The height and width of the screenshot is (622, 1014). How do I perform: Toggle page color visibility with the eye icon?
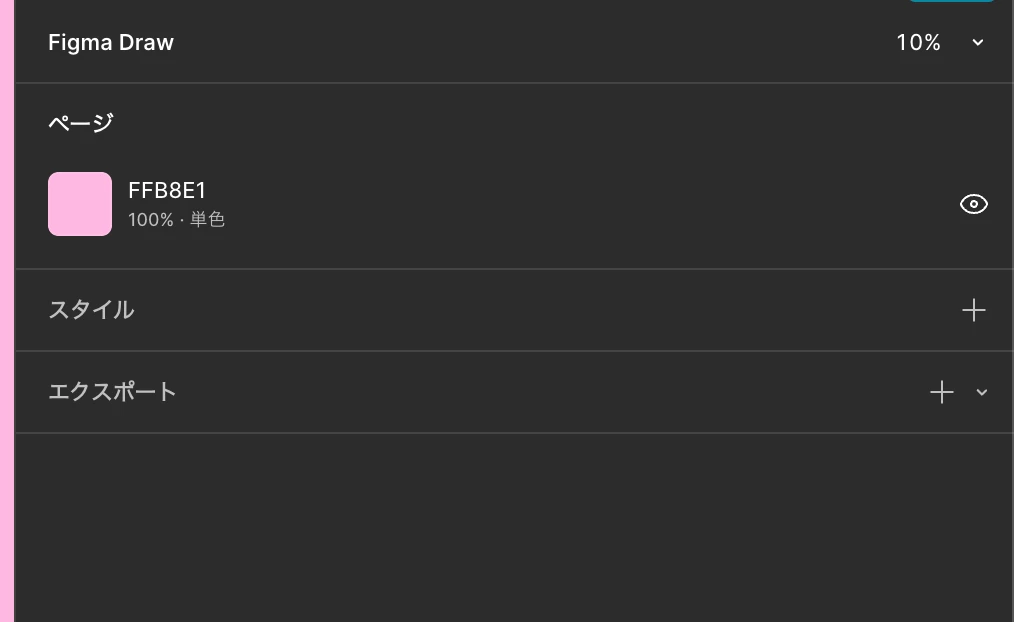coord(973,204)
